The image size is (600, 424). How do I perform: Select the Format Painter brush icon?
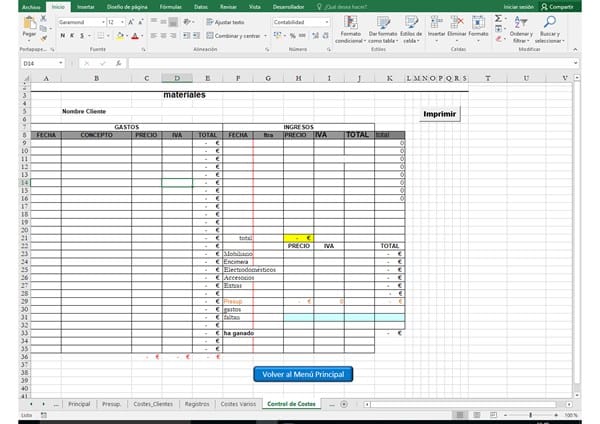(x=44, y=38)
